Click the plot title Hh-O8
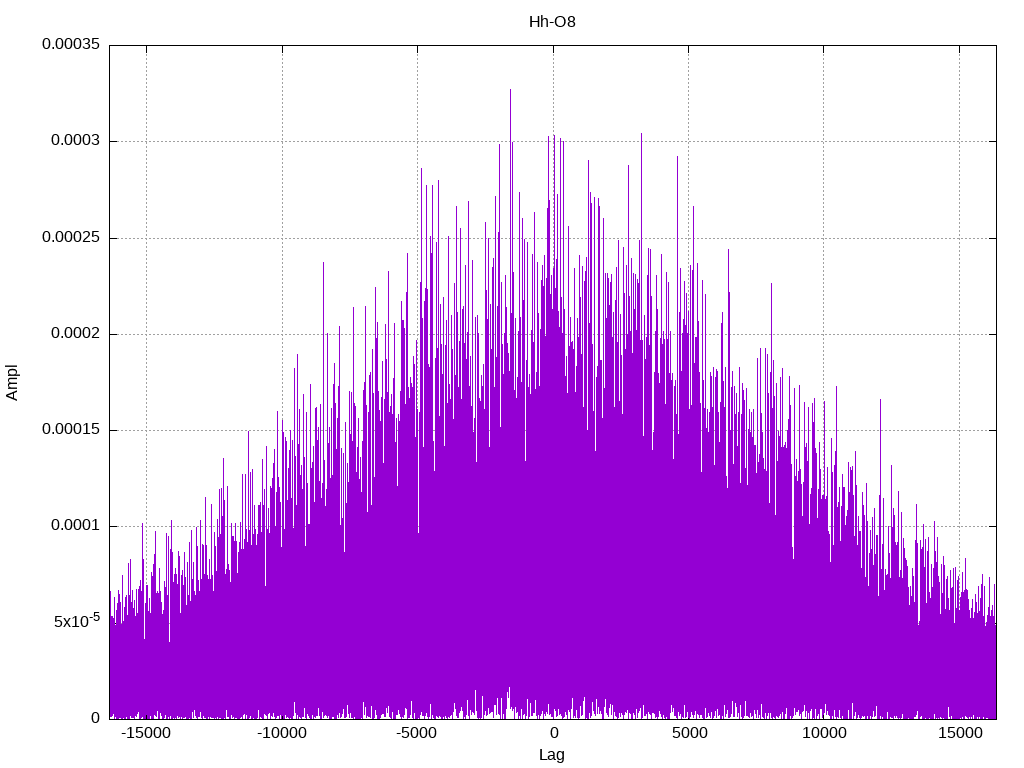Screen dimensions: 1024x768 point(552,22)
